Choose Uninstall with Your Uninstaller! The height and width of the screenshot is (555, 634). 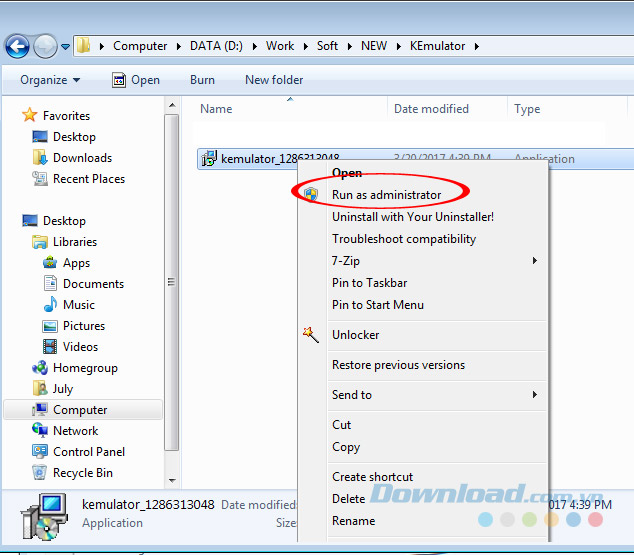pos(412,217)
